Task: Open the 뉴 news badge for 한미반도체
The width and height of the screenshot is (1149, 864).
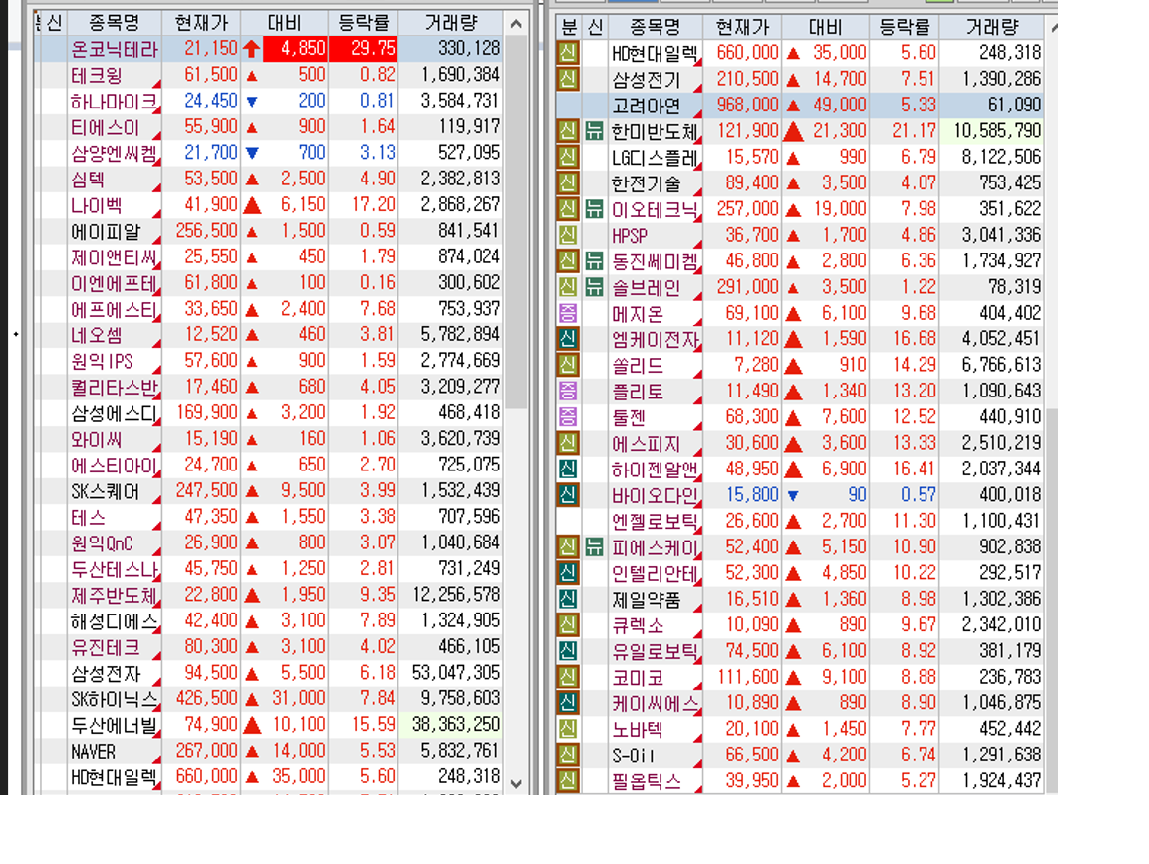Action: tap(594, 130)
